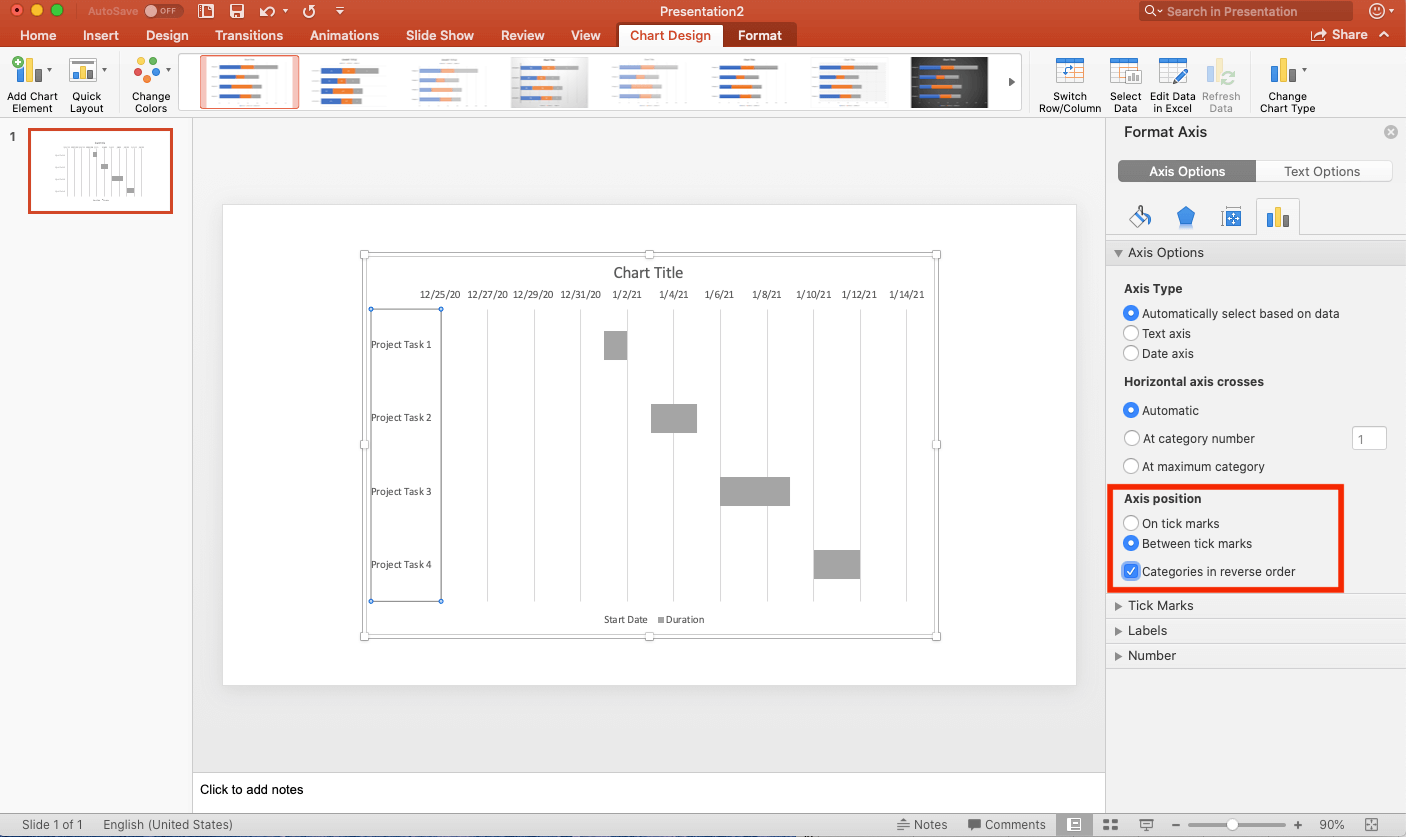Open the Text Options tab
1406x837 pixels.
pos(1322,171)
